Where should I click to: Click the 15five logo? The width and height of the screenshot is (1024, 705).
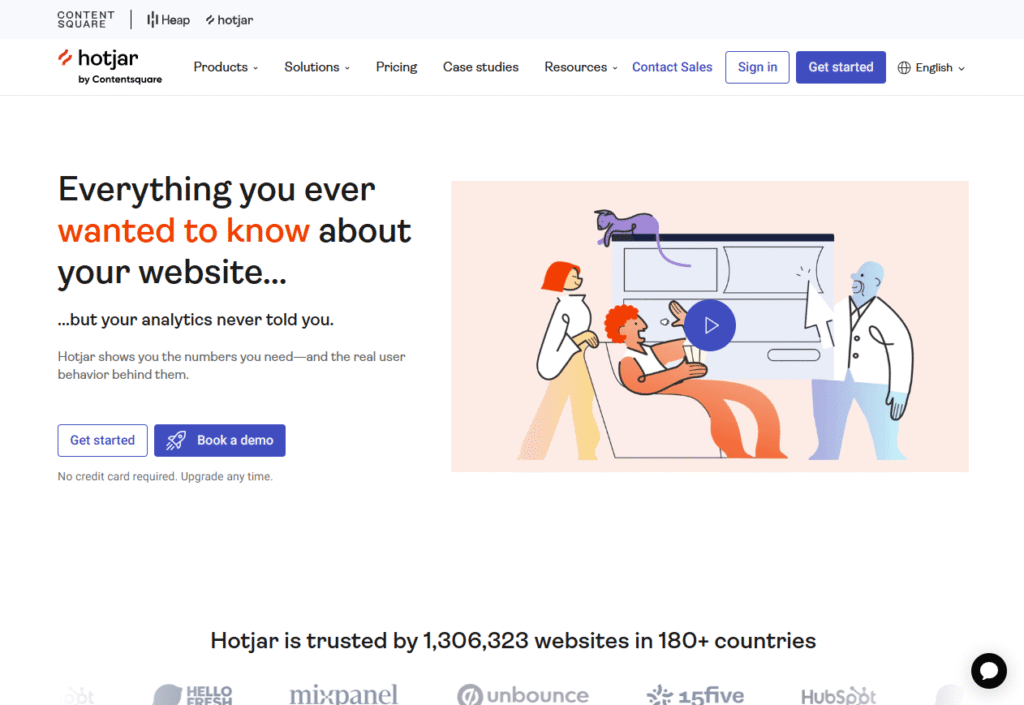(x=695, y=695)
